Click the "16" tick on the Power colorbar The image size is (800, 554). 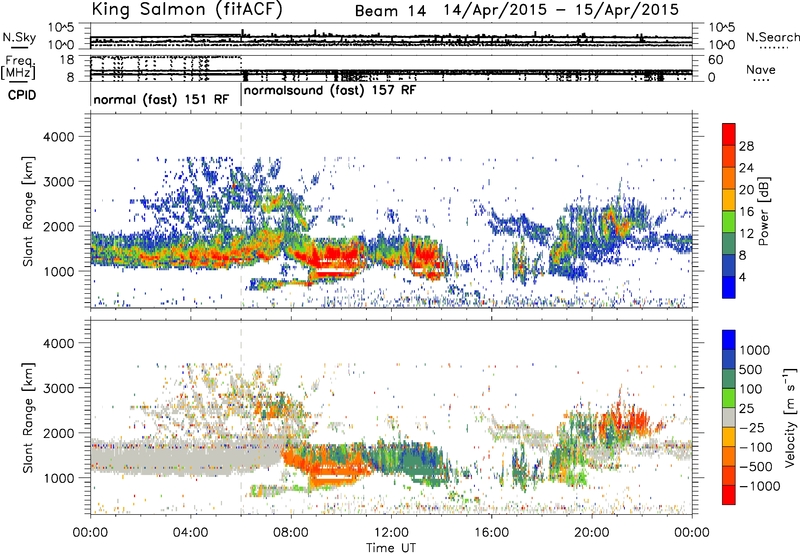pos(746,212)
